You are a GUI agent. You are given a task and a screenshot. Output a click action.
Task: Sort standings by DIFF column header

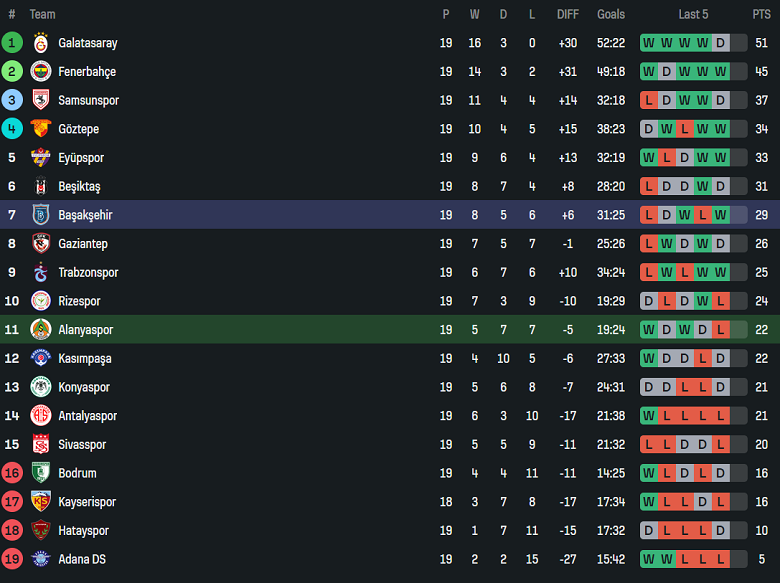568,14
